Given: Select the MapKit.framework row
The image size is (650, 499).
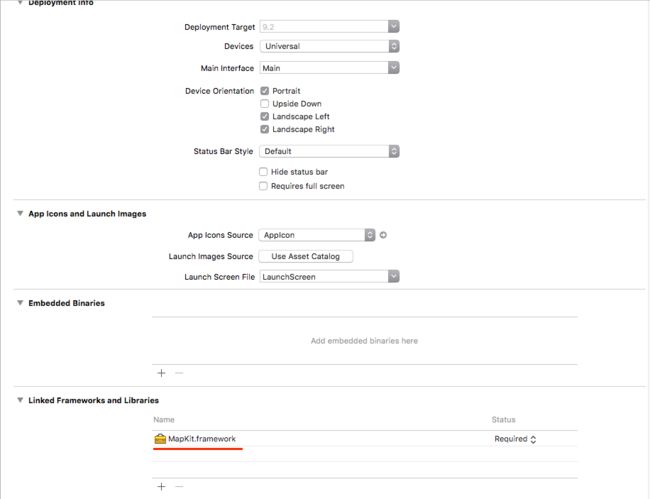Looking at the screenshot, I should [365, 438].
